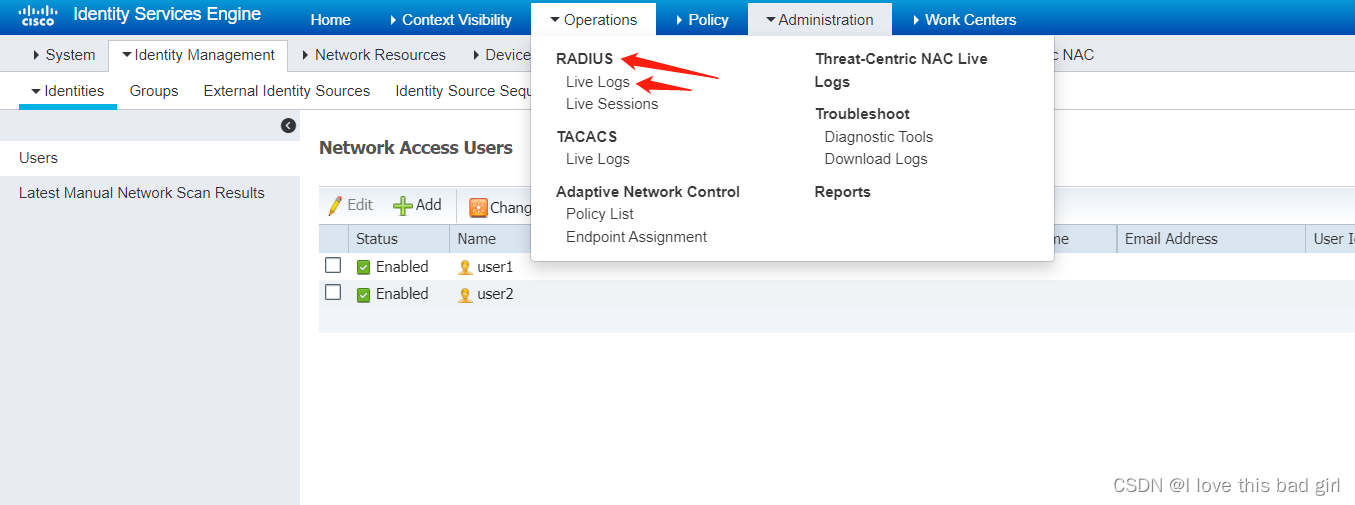Open Download Logs under Troubleshoot

876,159
